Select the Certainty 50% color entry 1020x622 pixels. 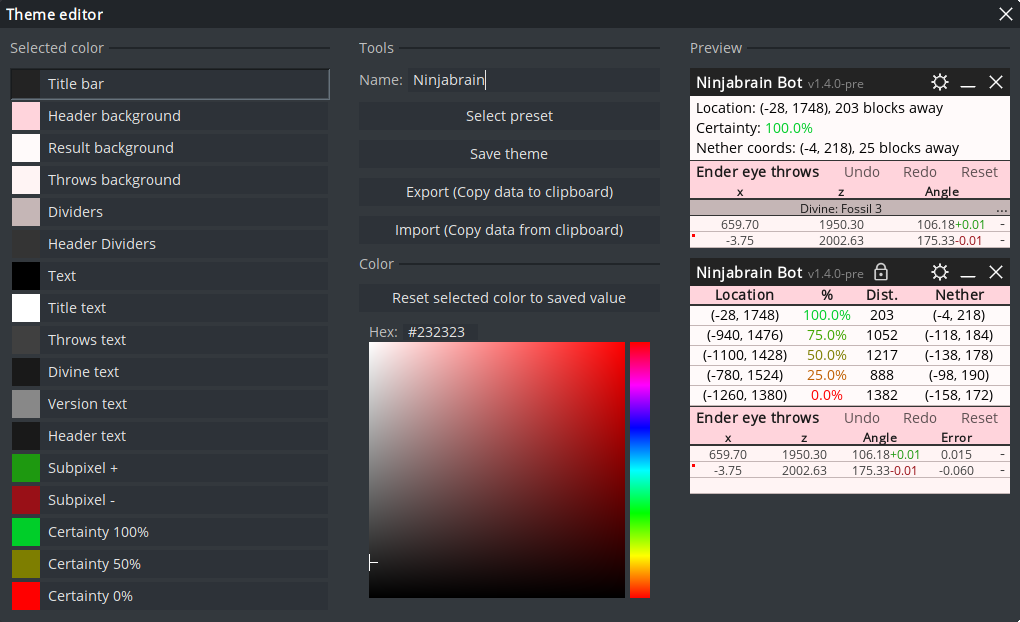[x=170, y=564]
